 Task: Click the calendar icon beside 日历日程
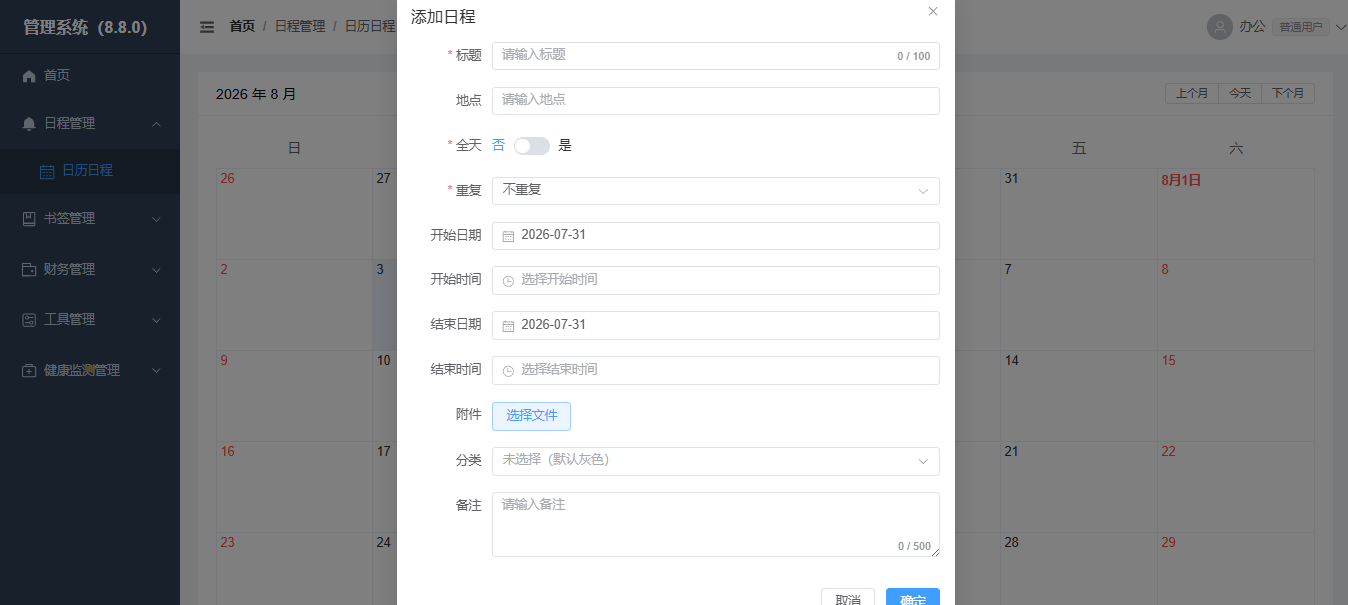coord(47,171)
